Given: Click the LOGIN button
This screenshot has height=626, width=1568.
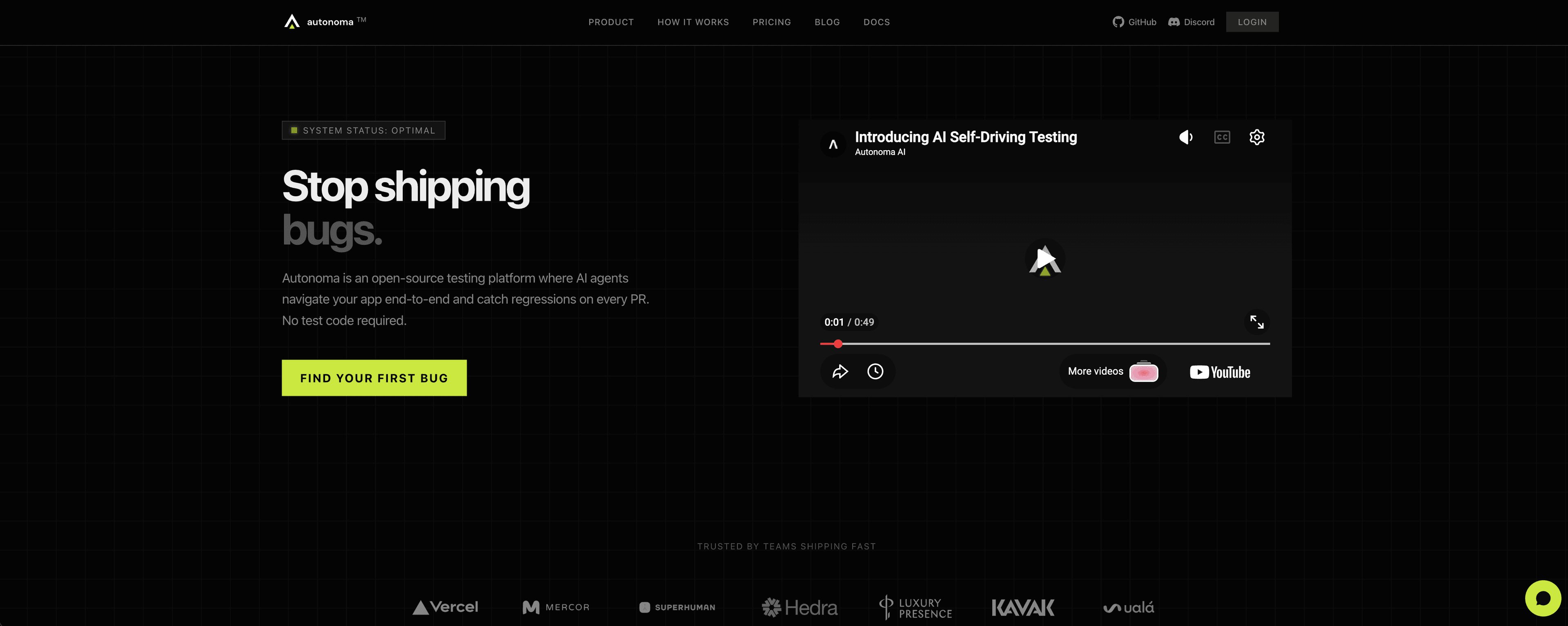Looking at the screenshot, I should pyautogui.click(x=1252, y=21).
